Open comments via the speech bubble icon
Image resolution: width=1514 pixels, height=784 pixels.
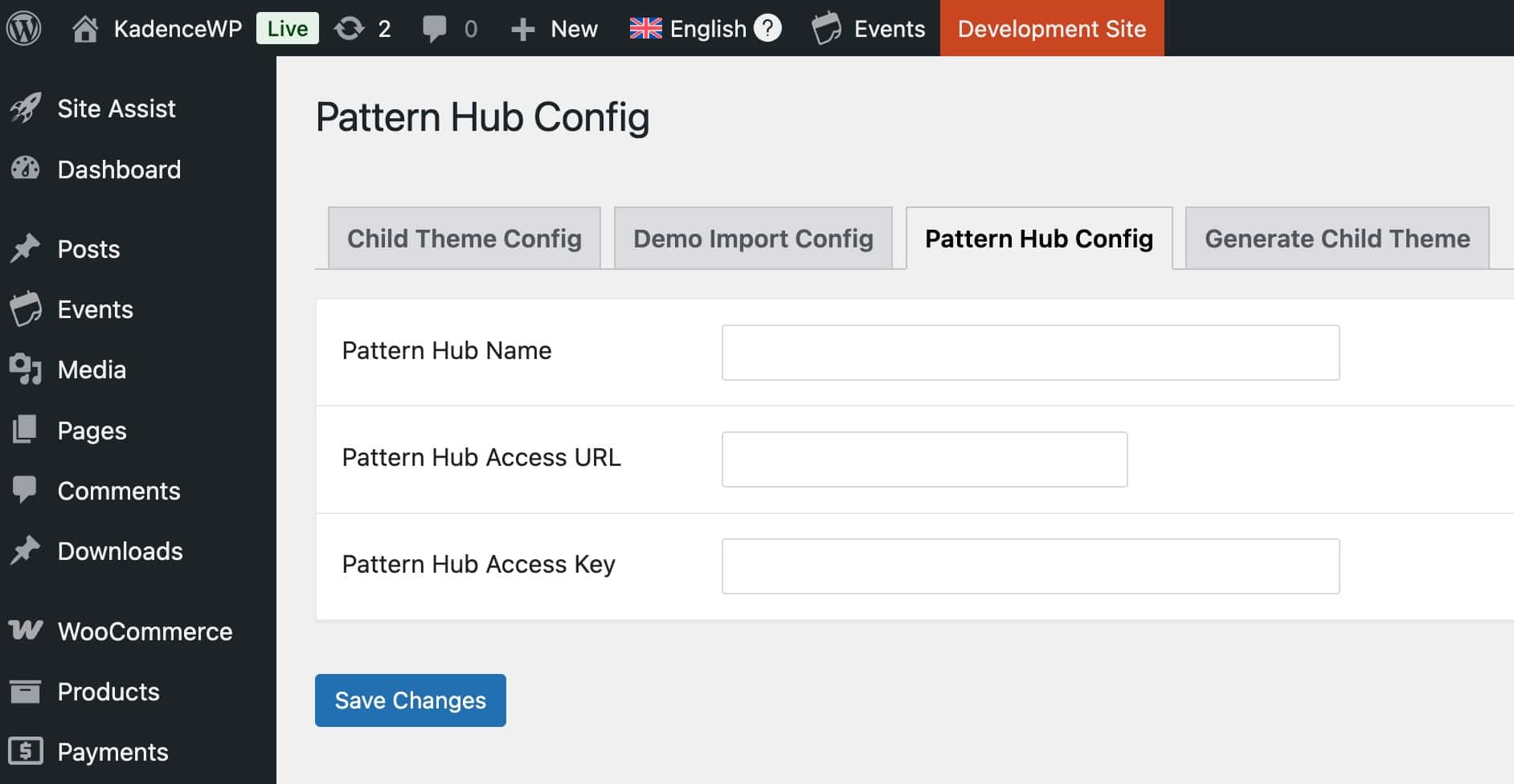[436, 28]
